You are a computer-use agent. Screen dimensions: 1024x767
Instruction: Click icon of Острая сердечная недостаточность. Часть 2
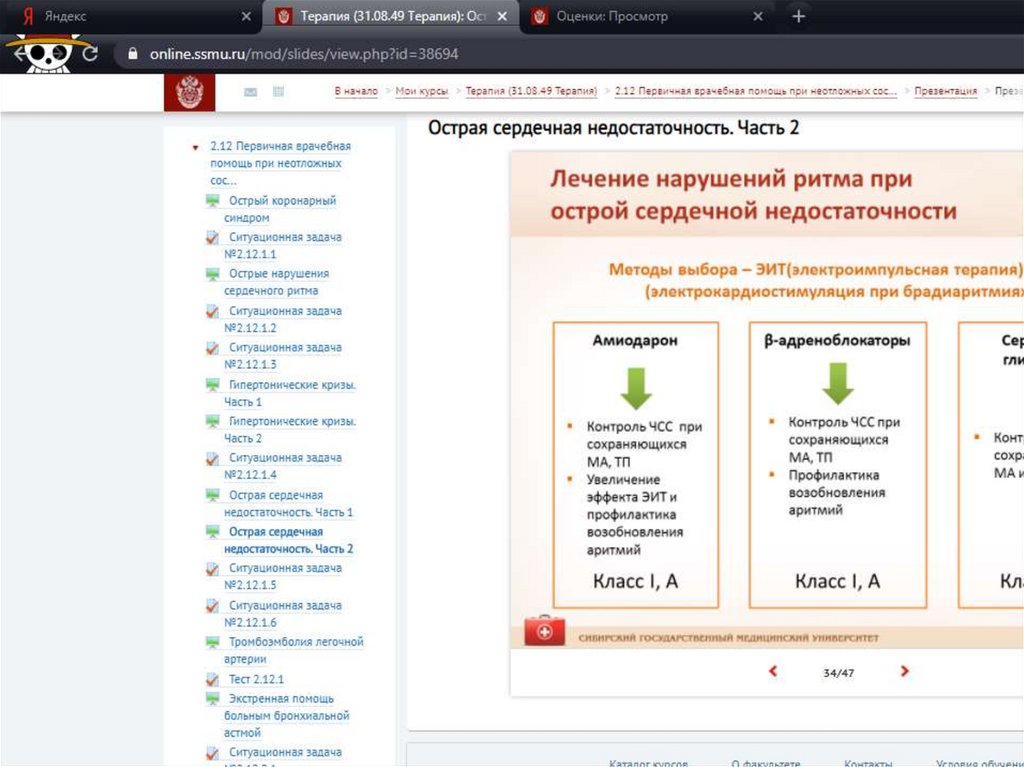point(212,532)
